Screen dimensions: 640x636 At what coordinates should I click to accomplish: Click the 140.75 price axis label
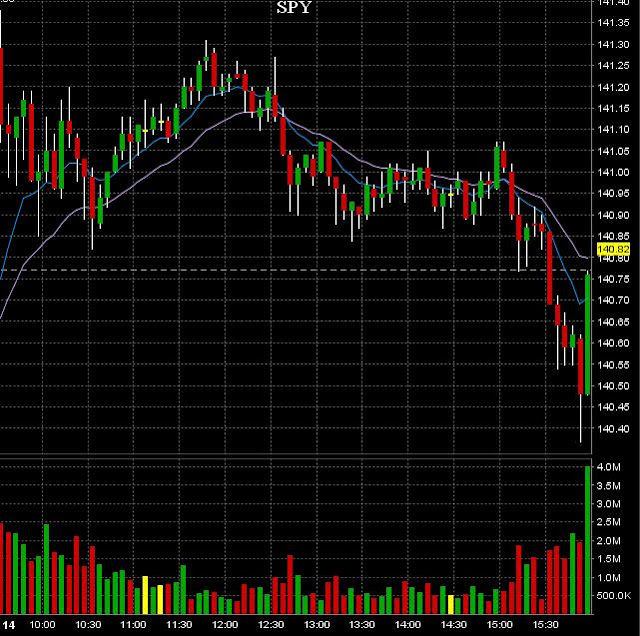tap(613, 279)
